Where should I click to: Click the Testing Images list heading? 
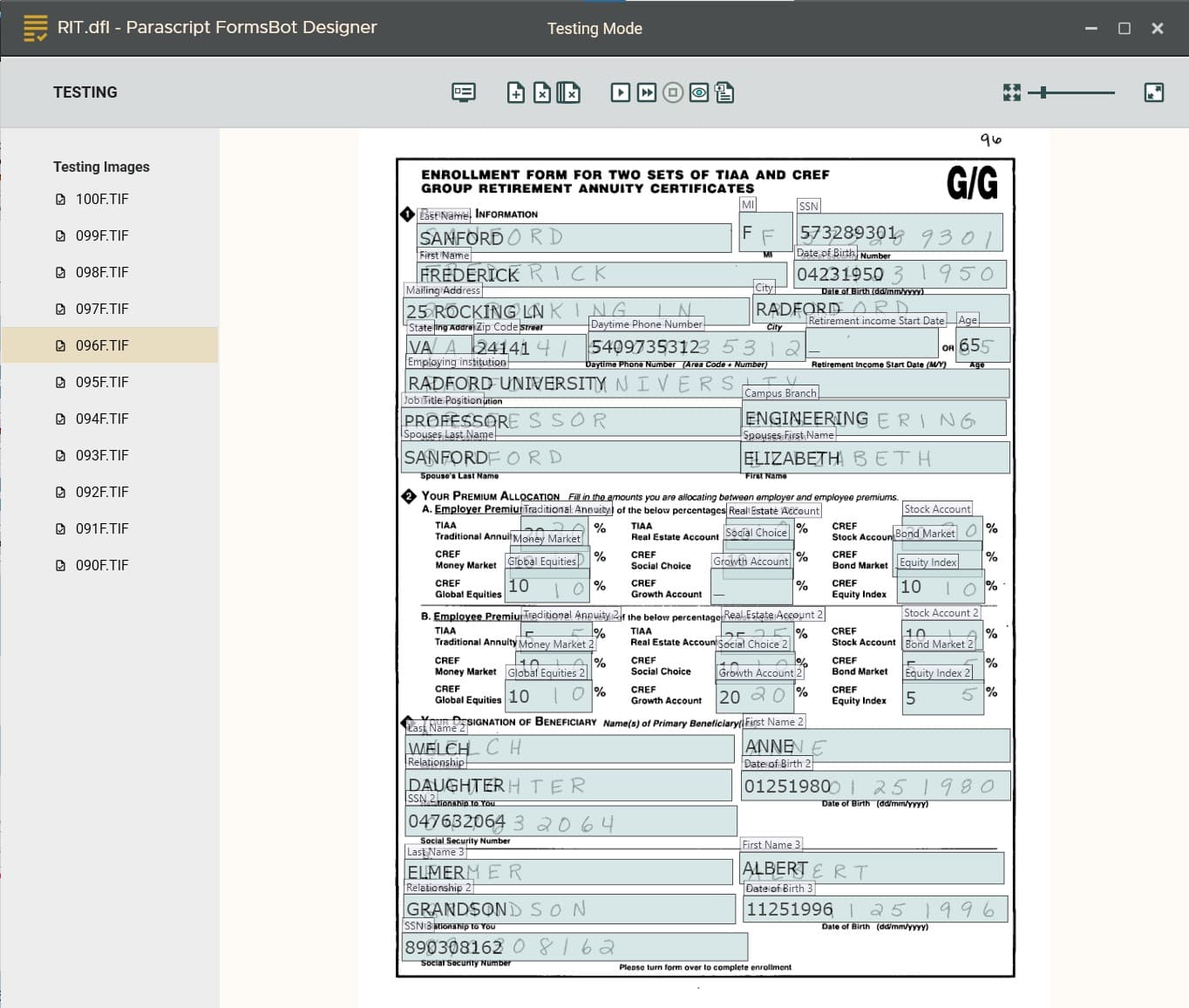click(x=101, y=167)
